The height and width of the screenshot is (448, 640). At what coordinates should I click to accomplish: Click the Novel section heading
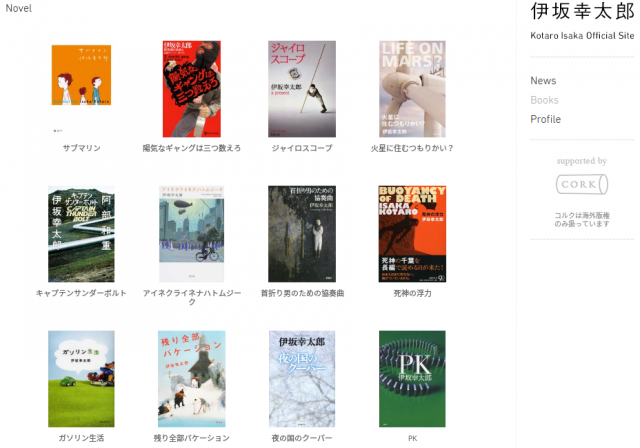tap(18, 8)
